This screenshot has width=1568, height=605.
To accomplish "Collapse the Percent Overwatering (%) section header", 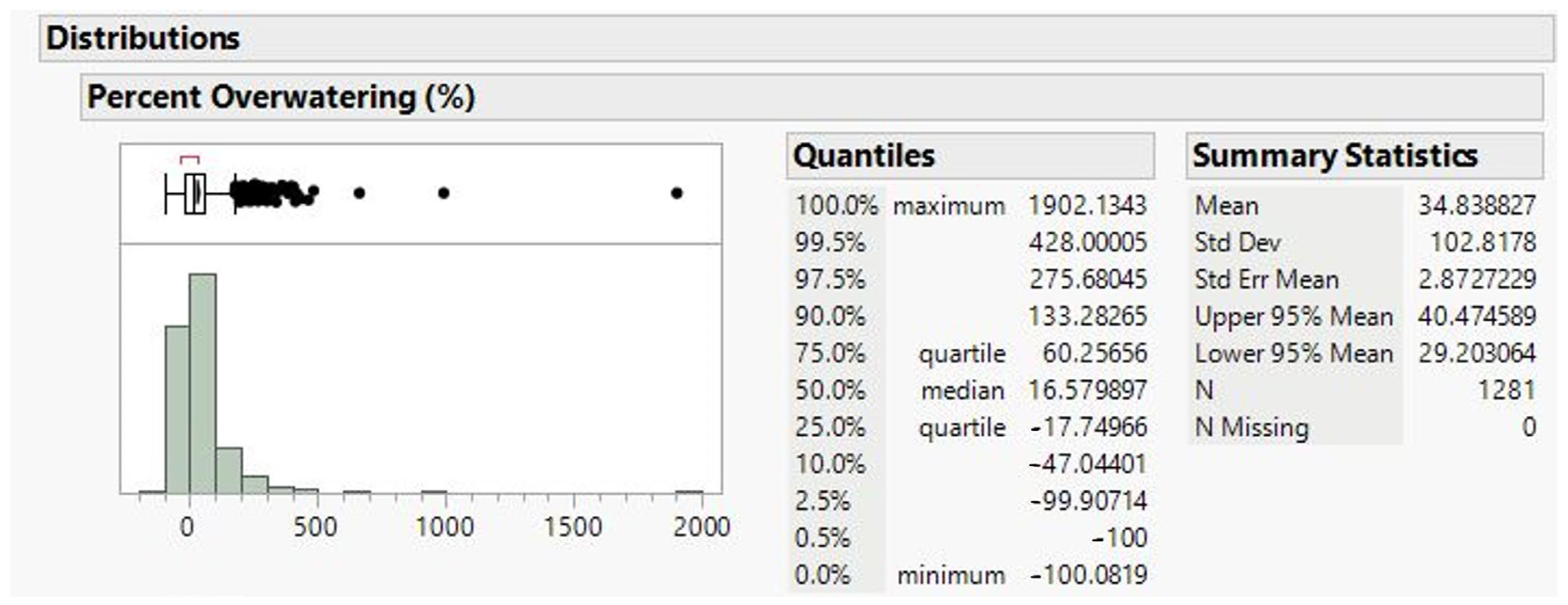I will point(280,98).
